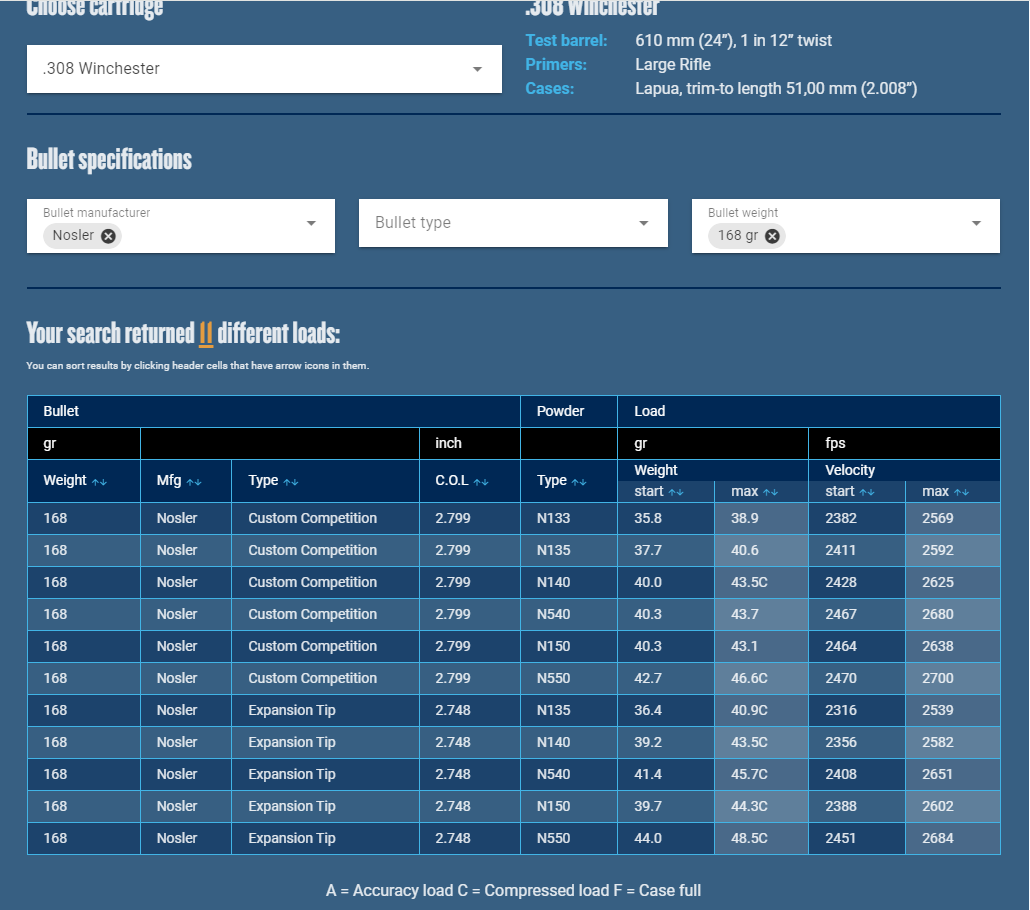Click the Lapua case trim length text
The image size is (1030, 910).
(776, 89)
